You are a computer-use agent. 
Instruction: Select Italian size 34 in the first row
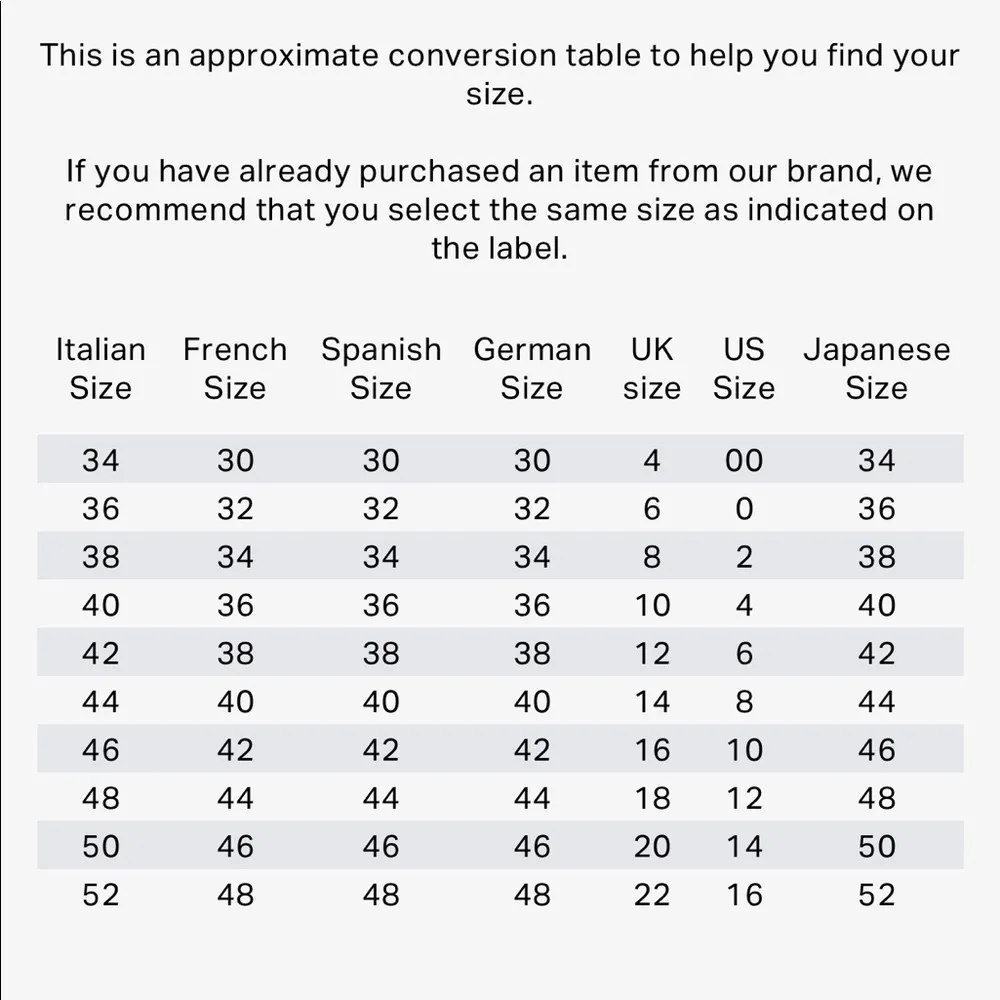point(100,460)
